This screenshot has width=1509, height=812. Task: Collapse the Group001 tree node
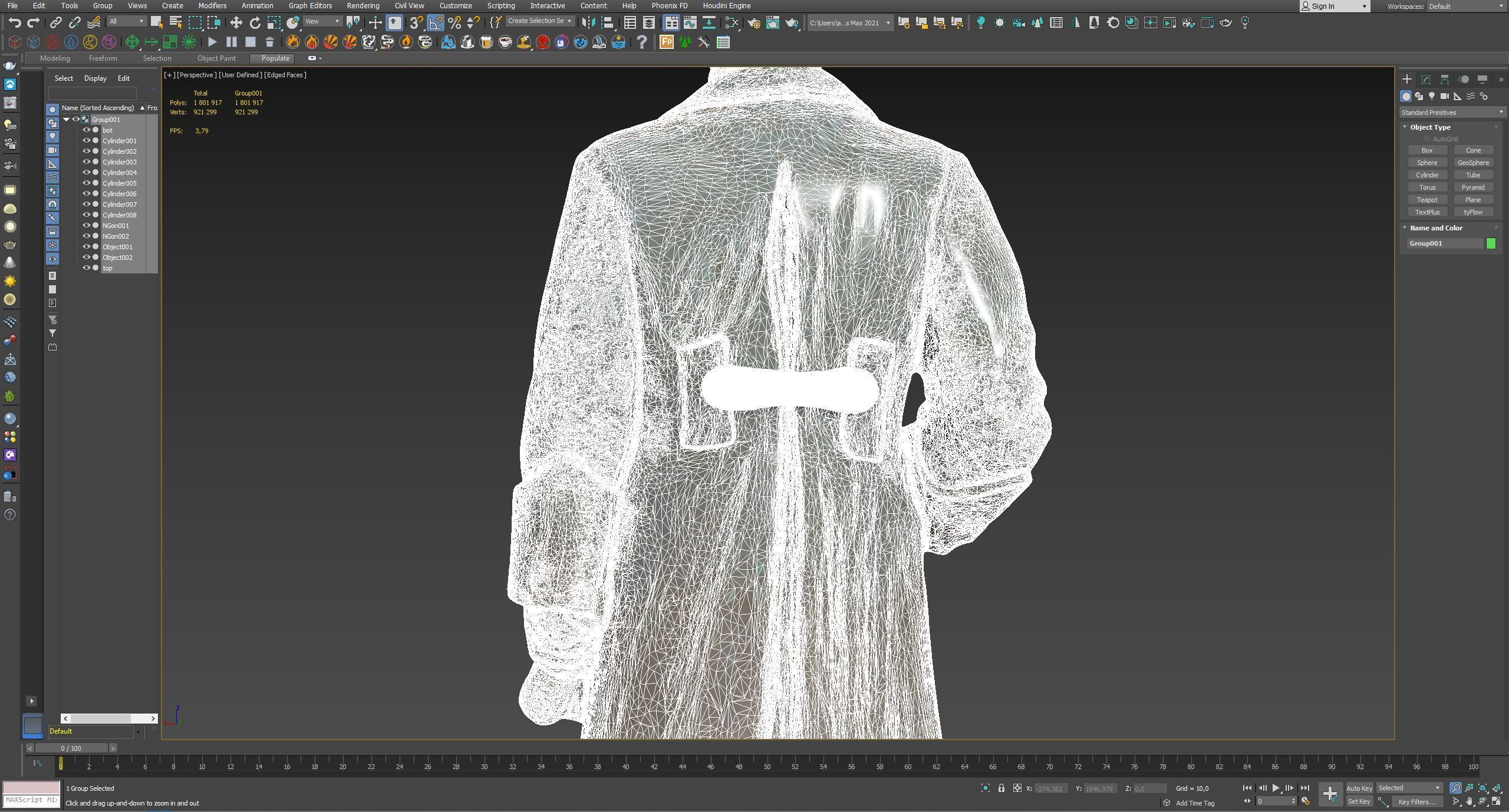pyautogui.click(x=67, y=120)
